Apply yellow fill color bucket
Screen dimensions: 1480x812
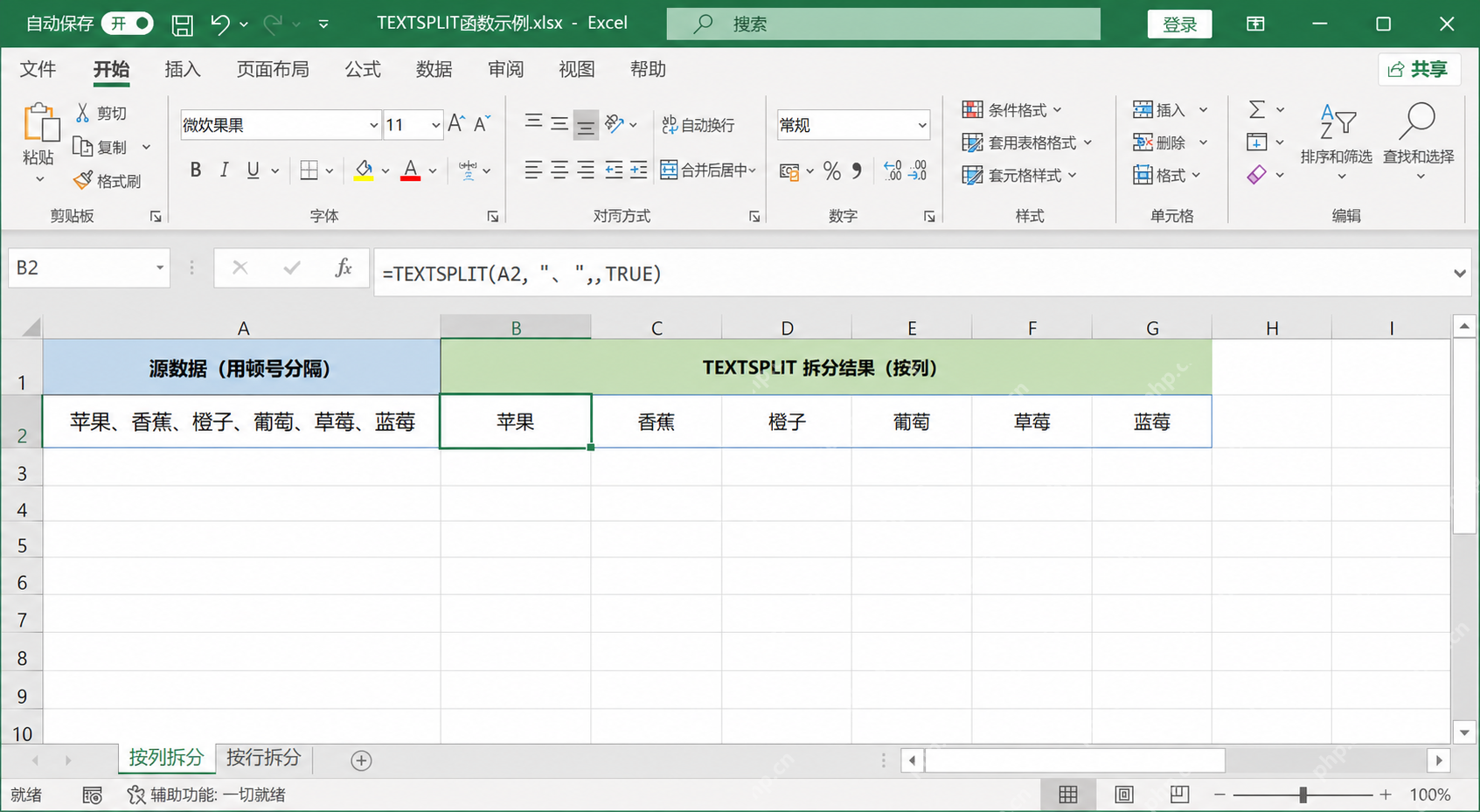364,170
